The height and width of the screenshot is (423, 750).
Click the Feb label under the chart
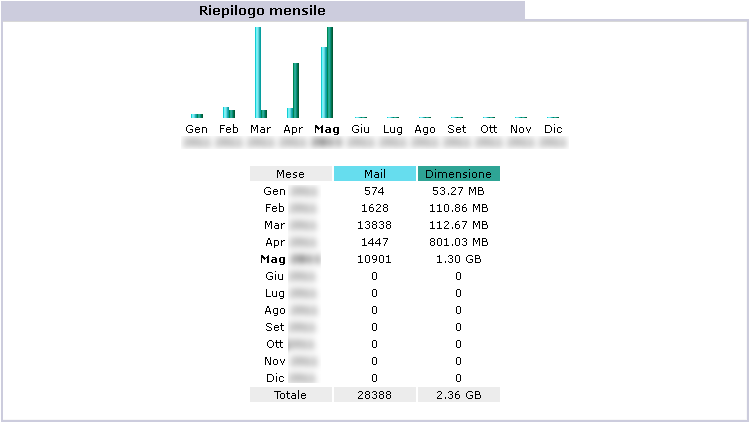coord(229,129)
